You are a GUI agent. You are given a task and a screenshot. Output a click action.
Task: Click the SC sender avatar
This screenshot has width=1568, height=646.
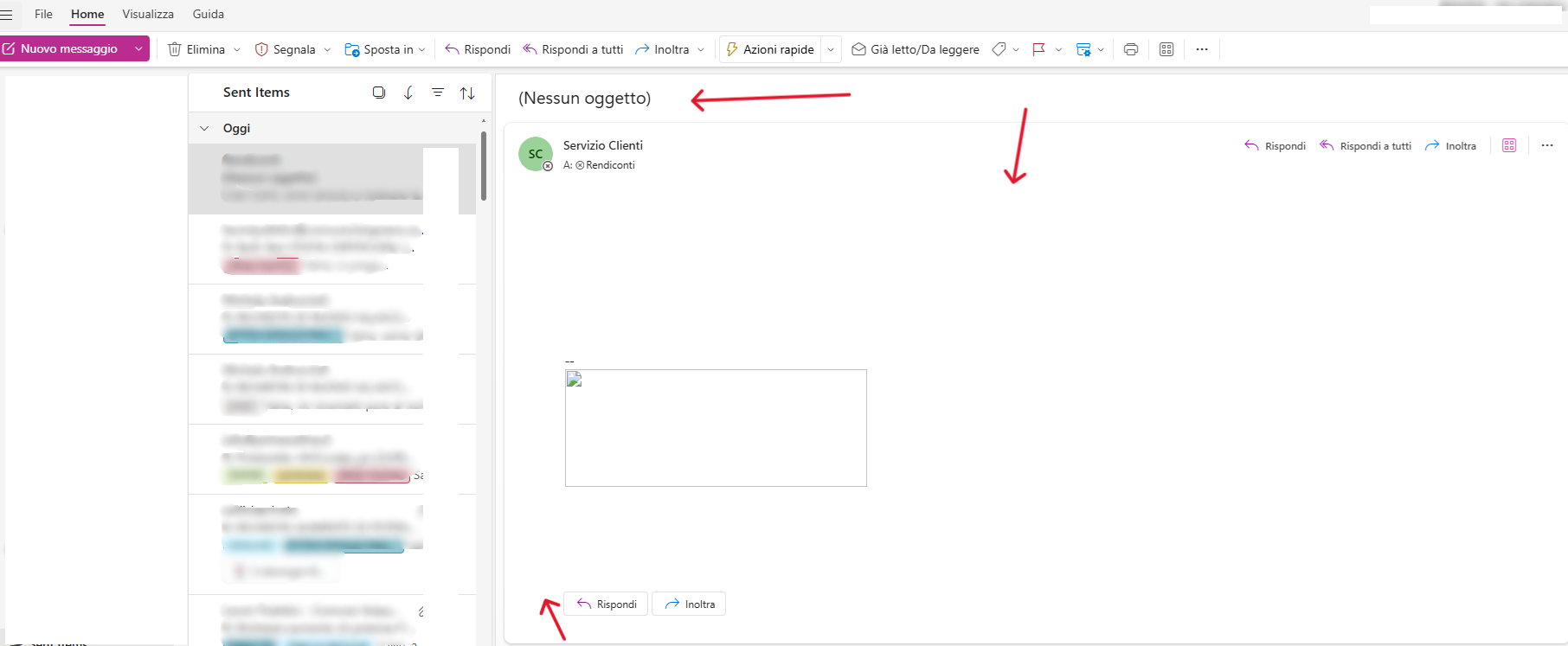(x=536, y=154)
